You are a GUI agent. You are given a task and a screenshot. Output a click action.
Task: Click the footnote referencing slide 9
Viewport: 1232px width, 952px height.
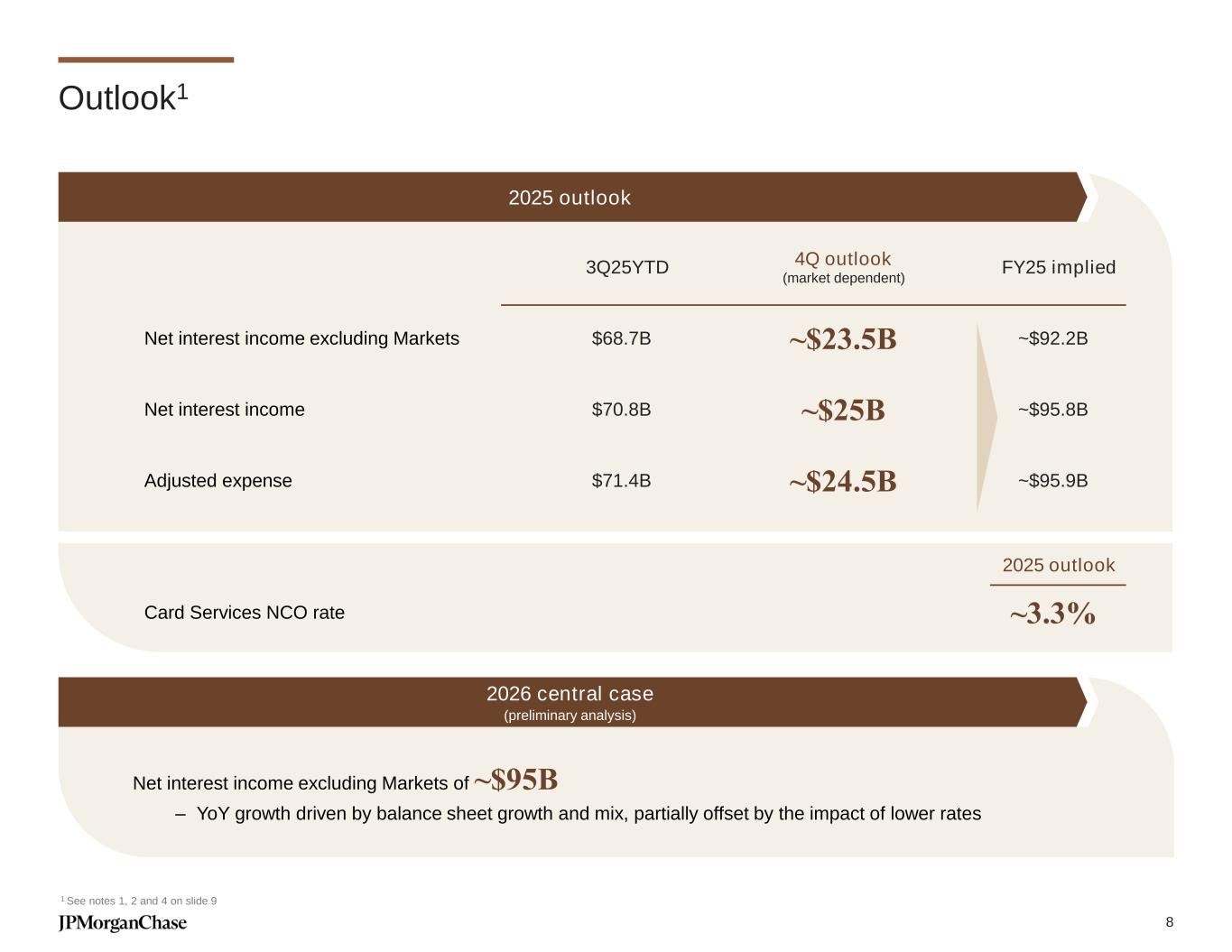(x=139, y=901)
